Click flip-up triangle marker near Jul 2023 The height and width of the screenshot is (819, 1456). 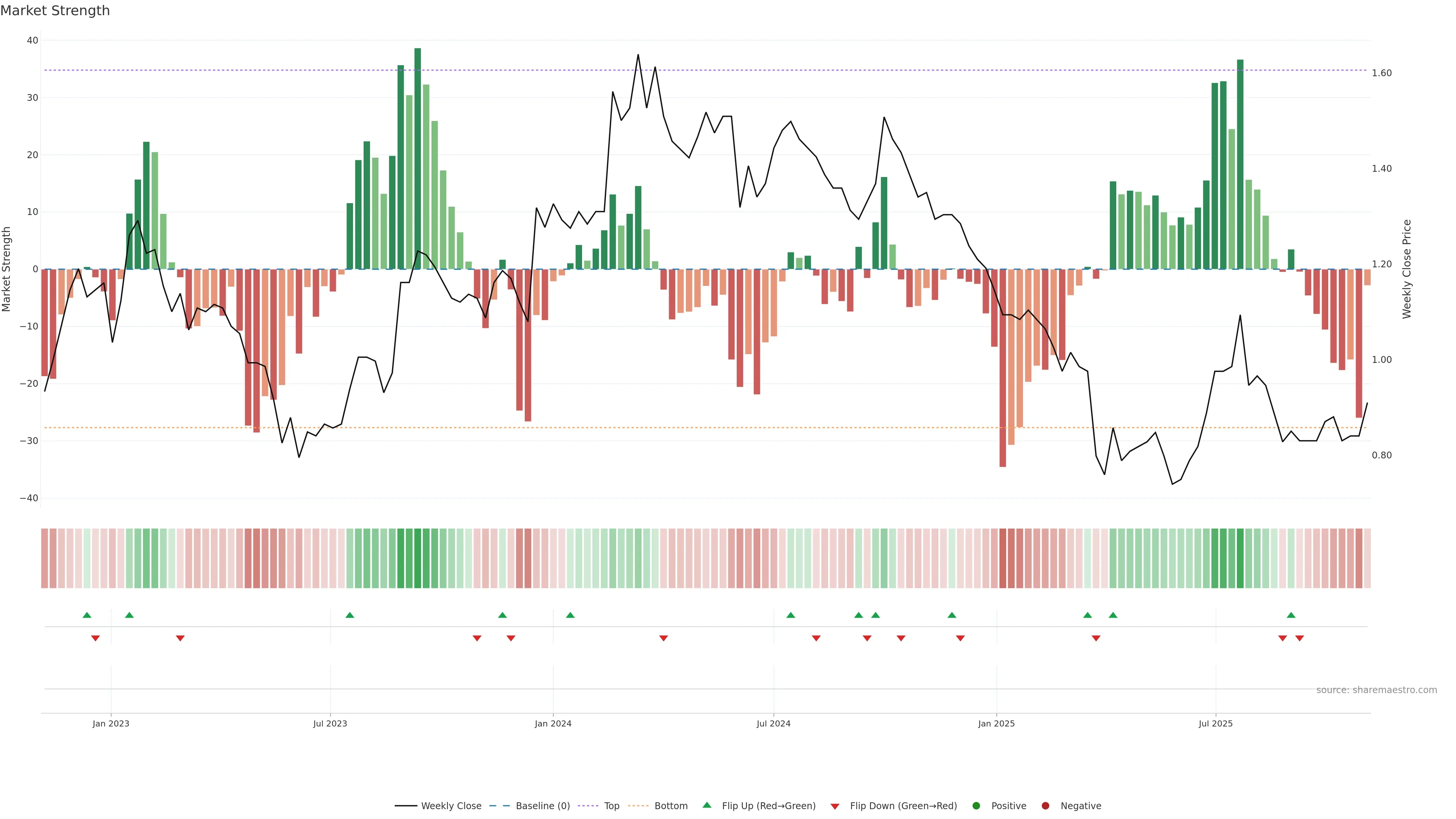(350, 615)
